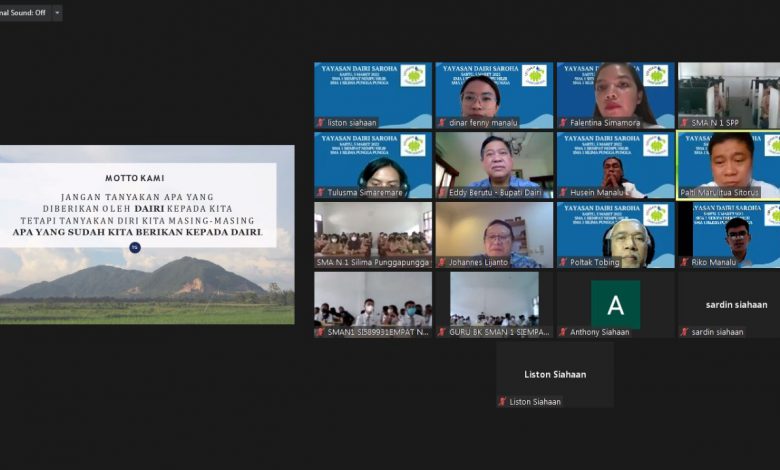Toggle the Original Sound: Off button

coord(22,13)
